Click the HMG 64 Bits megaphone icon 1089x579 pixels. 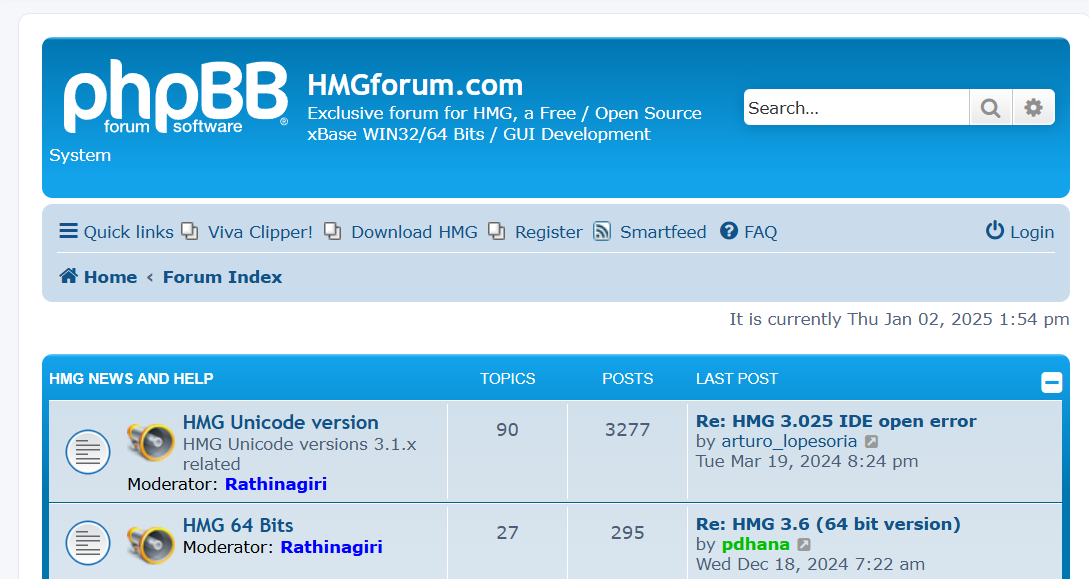point(151,544)
